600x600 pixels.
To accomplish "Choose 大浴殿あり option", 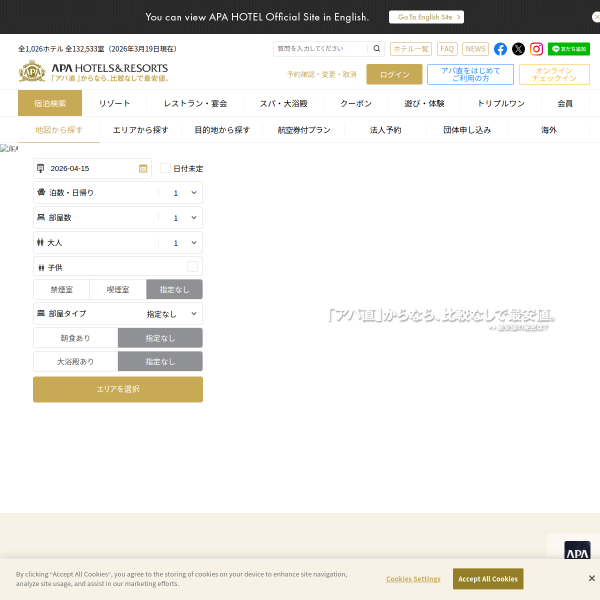I will [x=76, y=361].
